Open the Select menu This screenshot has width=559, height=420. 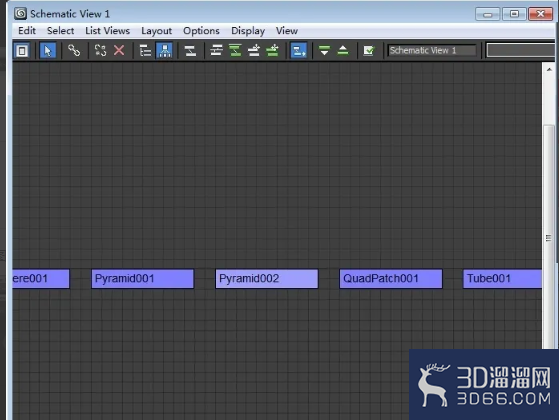pos(61,31)
